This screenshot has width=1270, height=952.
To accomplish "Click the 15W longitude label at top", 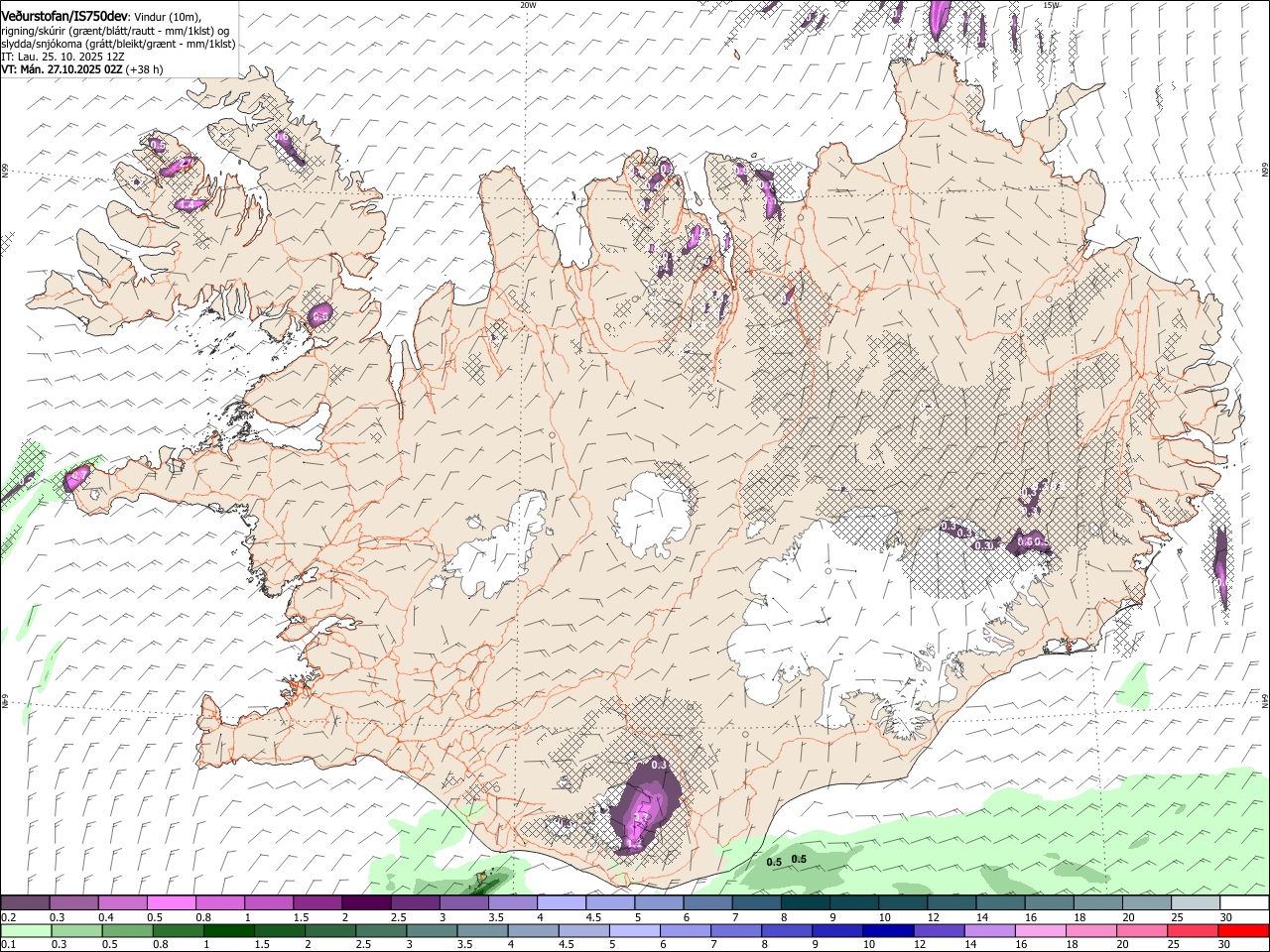I will click(1051, 5).
